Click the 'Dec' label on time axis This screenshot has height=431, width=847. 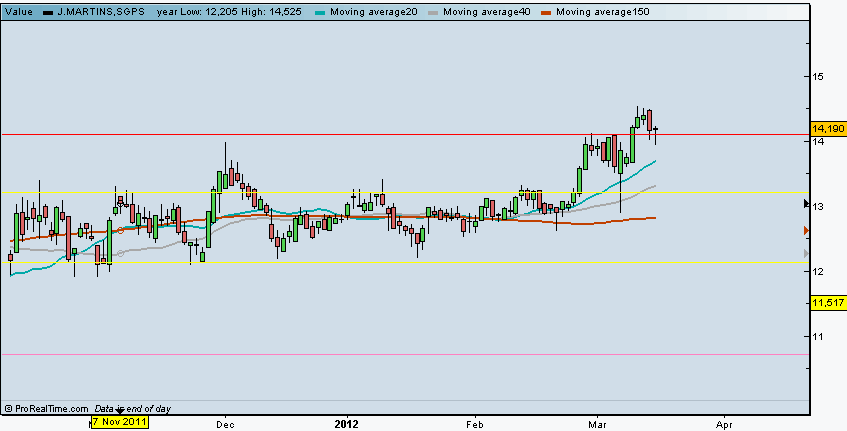click(x=225, y=425)
